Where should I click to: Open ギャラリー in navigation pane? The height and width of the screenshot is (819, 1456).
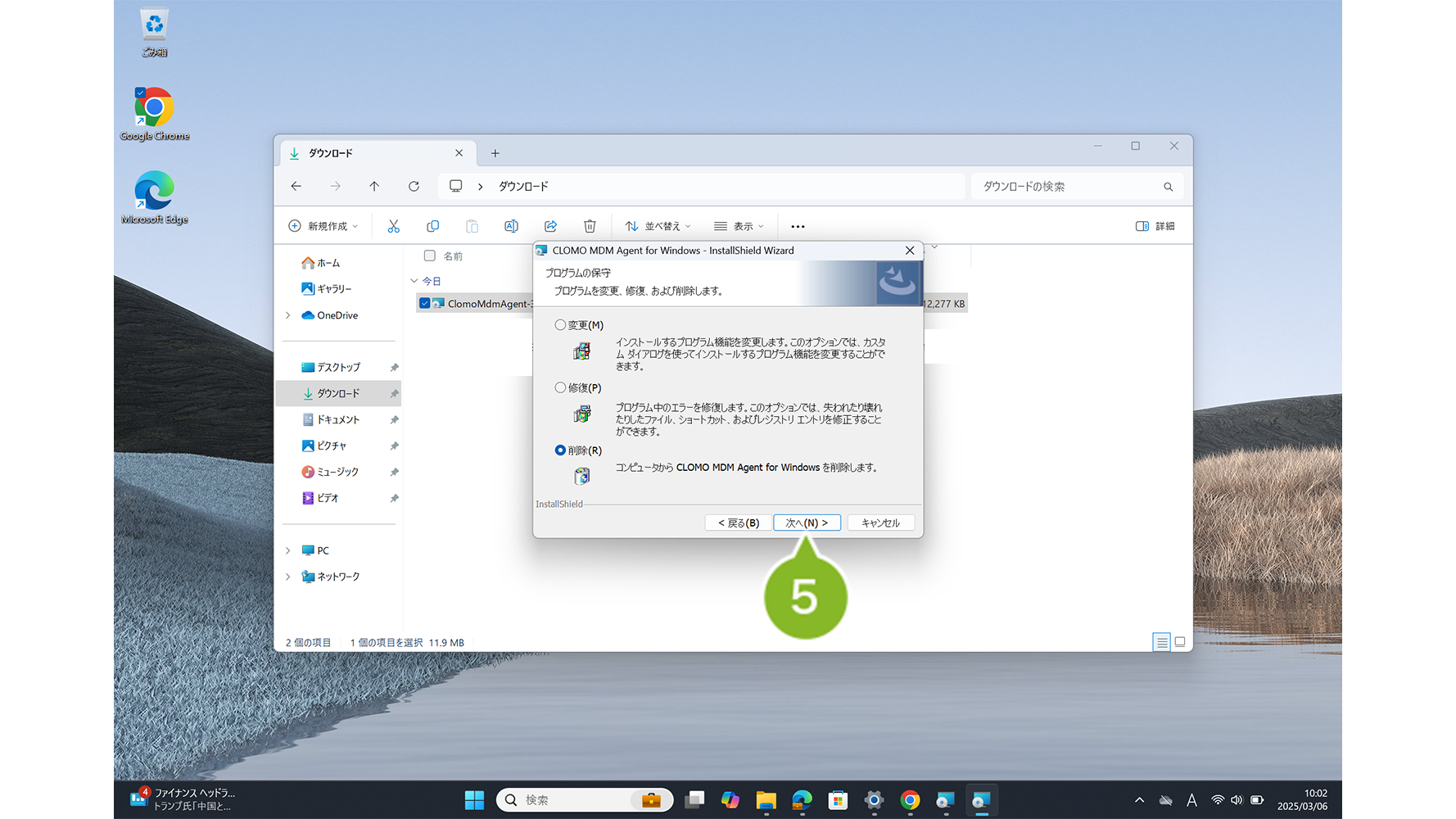pyautogui.click(x=327, y=289)
